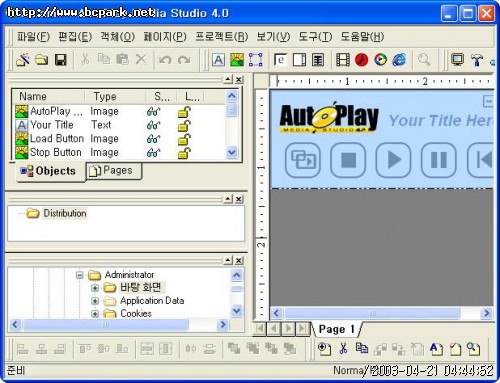Click the Pause button on the canvas
The width and height of the screenshot is (500, 383).
click(x=439, y=160)
